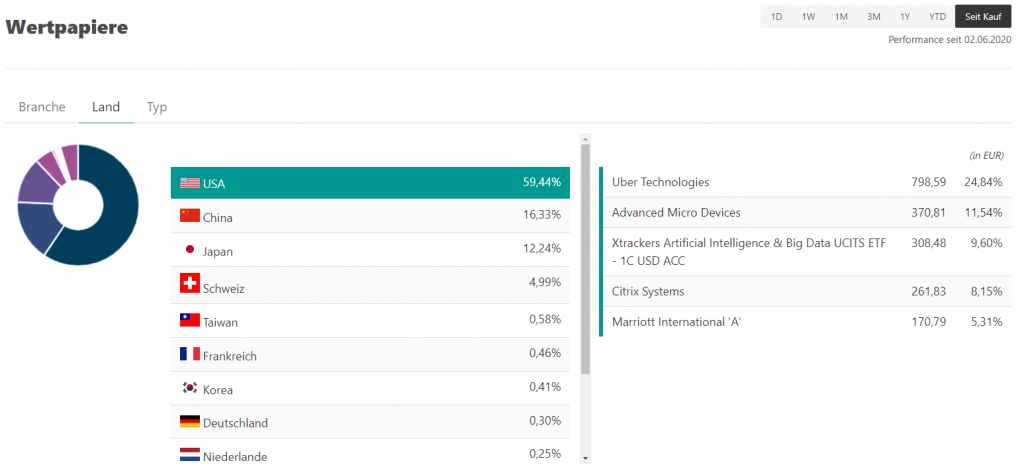Select the Niederlande row label

pos(235,457)
